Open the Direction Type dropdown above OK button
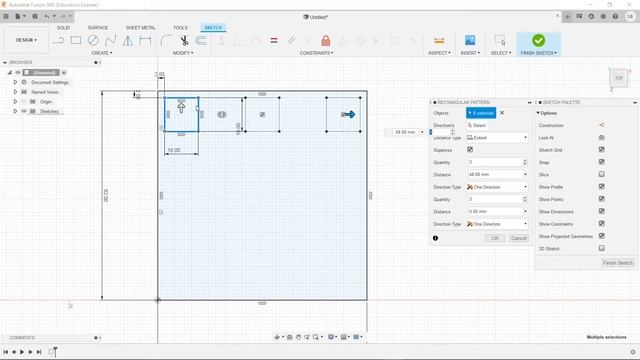This screenshot has height=360, width=640. click(497, 224)
